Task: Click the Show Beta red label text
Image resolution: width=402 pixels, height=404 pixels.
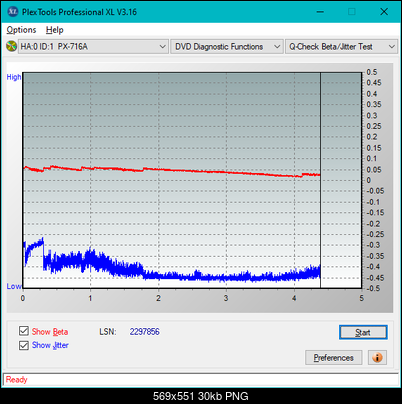Action: pos(50,332)
